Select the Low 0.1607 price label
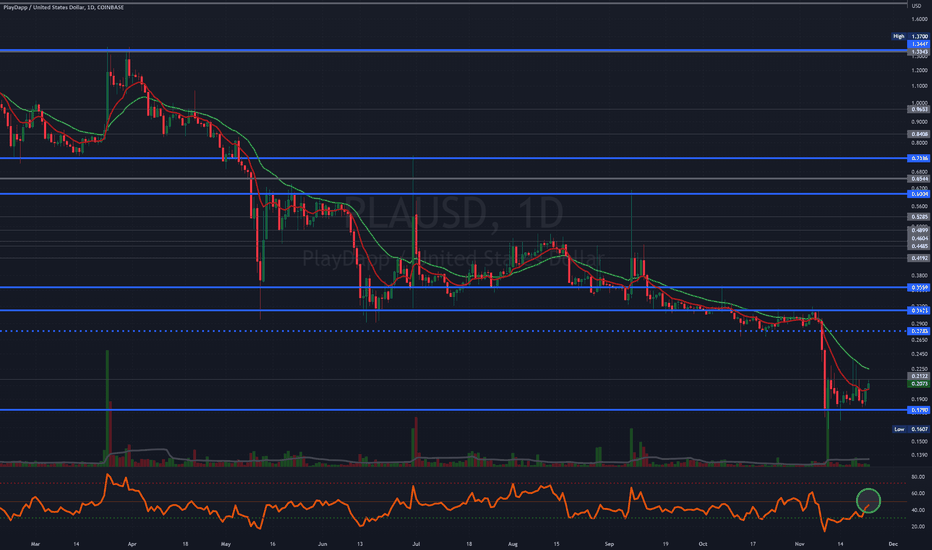This screenshot has width=932, height=550. [x=911, y=429]
